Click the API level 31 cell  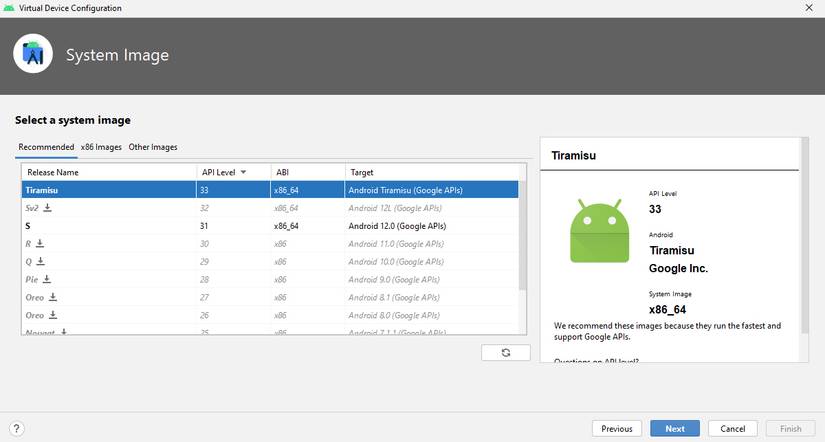[x=204, y=226]
